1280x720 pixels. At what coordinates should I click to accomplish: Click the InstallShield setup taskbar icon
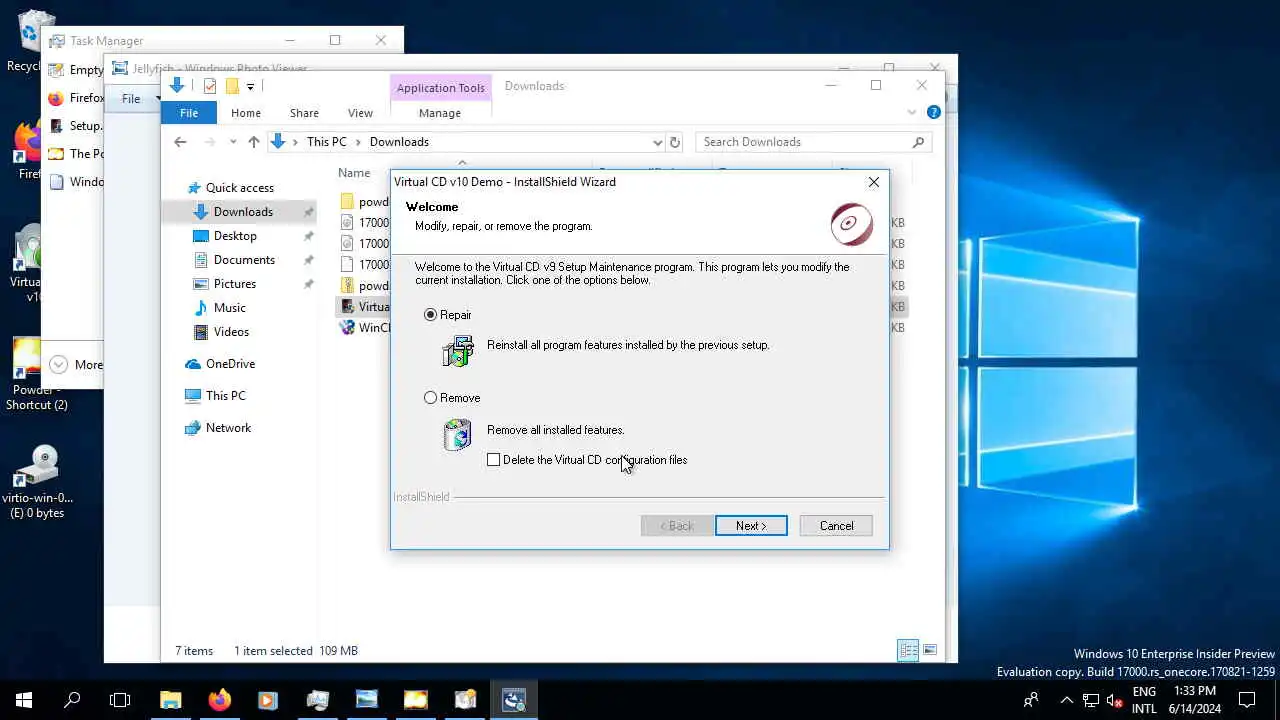click(x=514, y=700)
